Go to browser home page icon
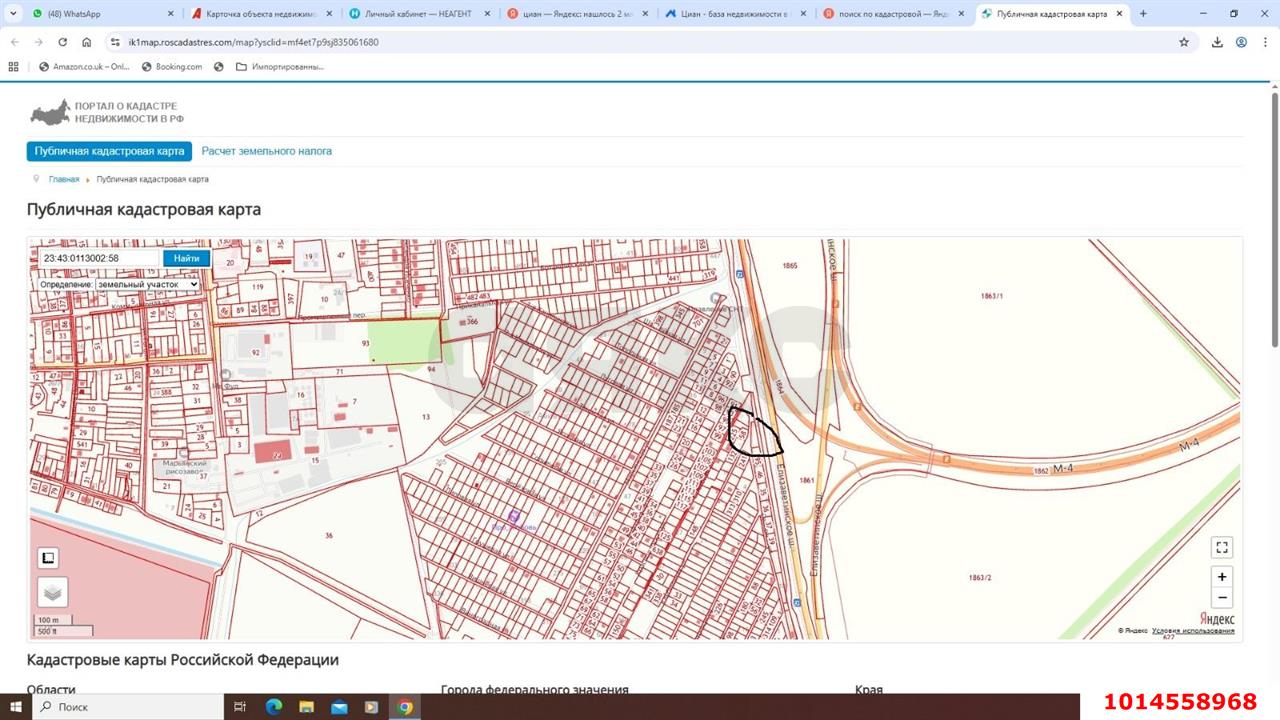 tap(87, 42)
